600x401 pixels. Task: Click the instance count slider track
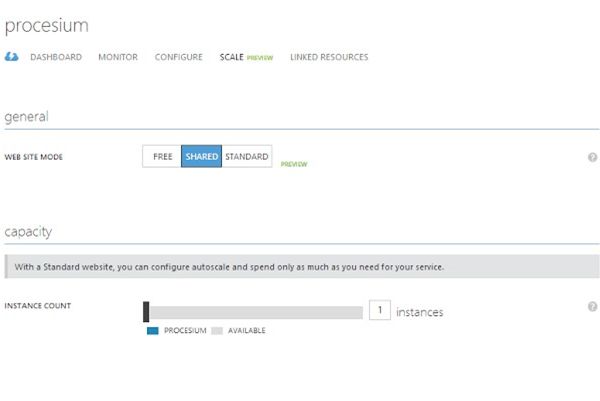point(256,312)
